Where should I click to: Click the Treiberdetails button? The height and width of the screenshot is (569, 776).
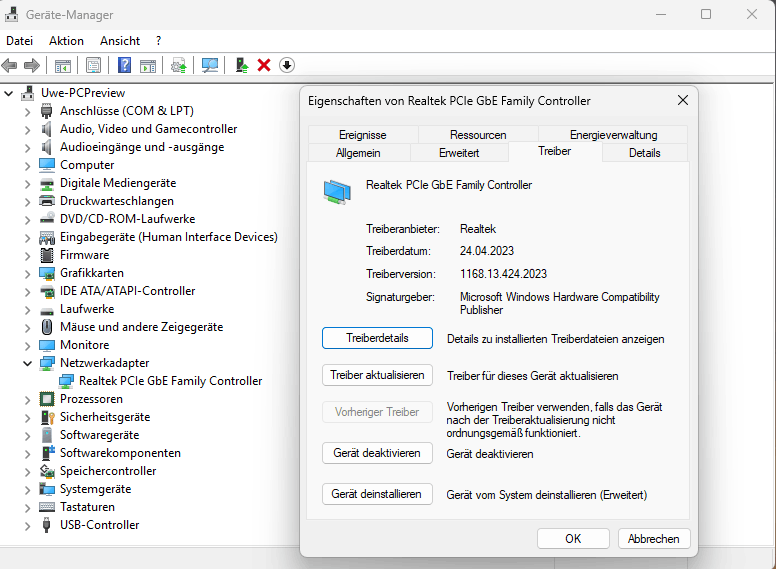tap(377, 338)
